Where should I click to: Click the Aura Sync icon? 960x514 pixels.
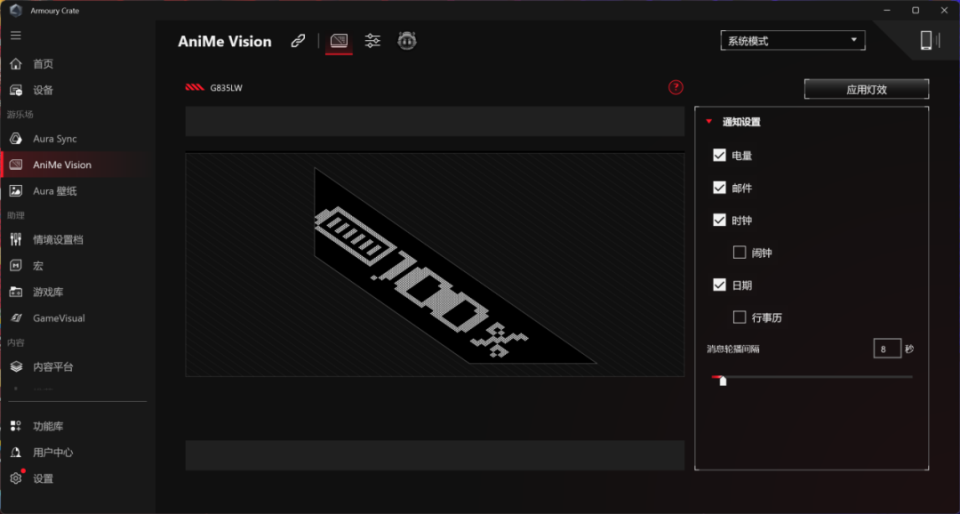pos(16,139)
